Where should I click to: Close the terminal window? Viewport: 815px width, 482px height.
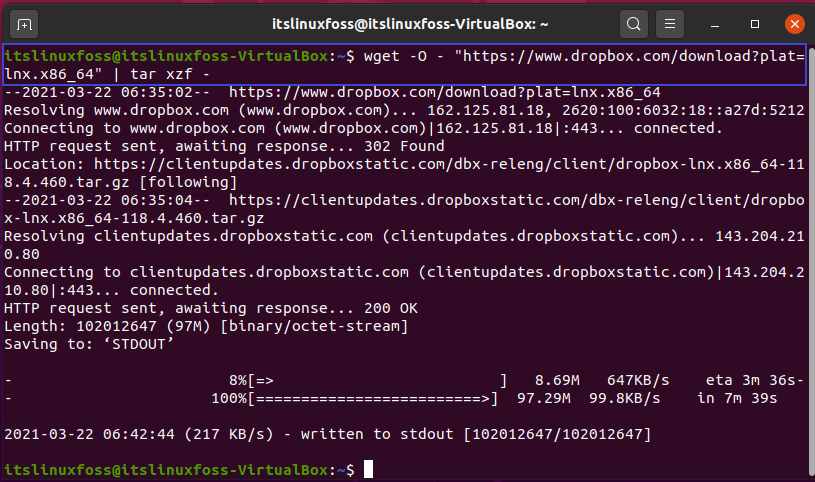795,24
